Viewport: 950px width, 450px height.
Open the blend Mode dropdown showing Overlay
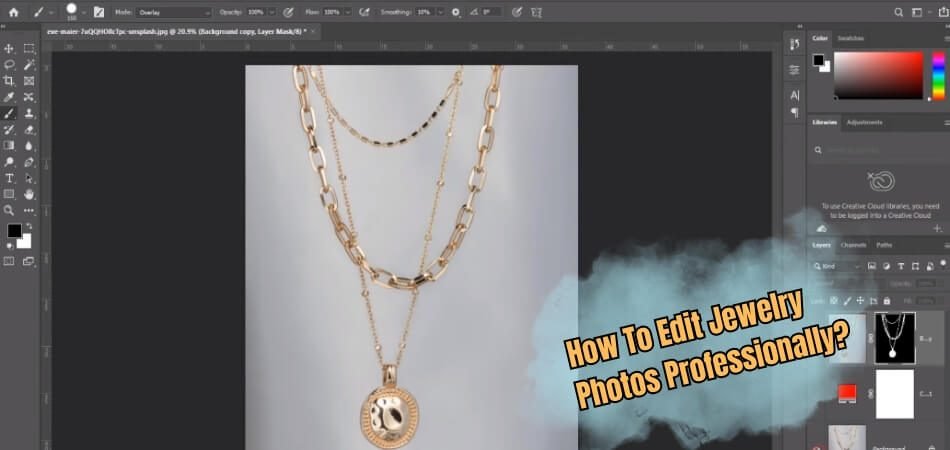[x=174, y=12]
